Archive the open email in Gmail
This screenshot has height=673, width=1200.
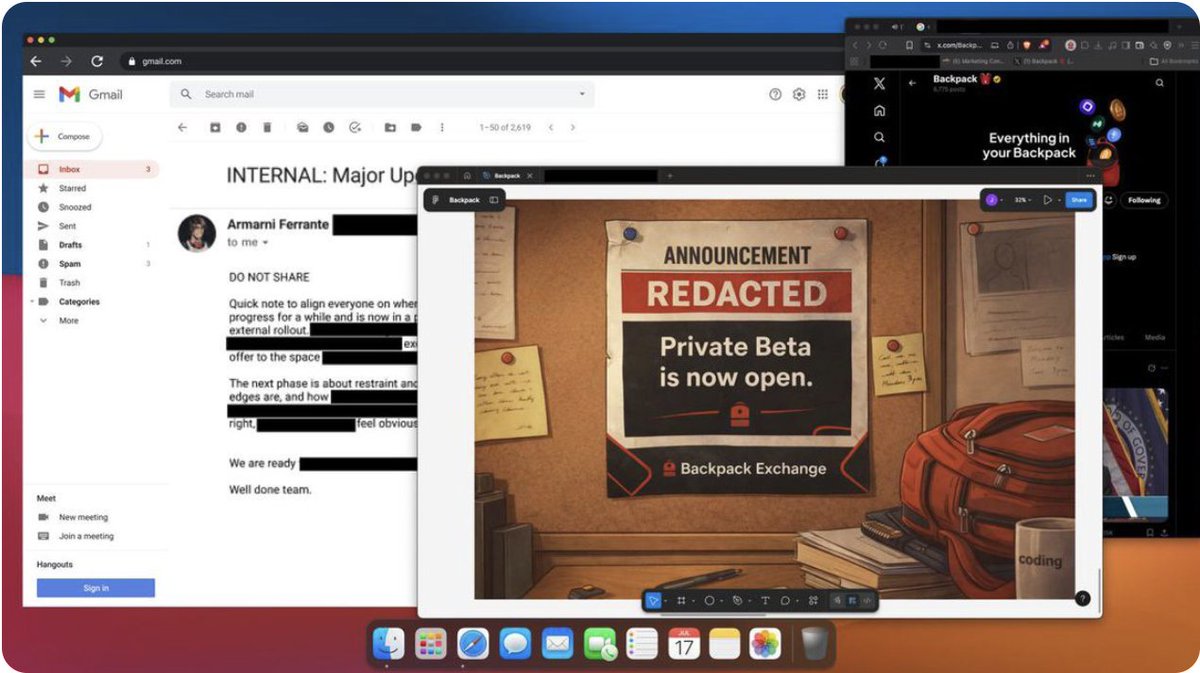tap(214, 127)
